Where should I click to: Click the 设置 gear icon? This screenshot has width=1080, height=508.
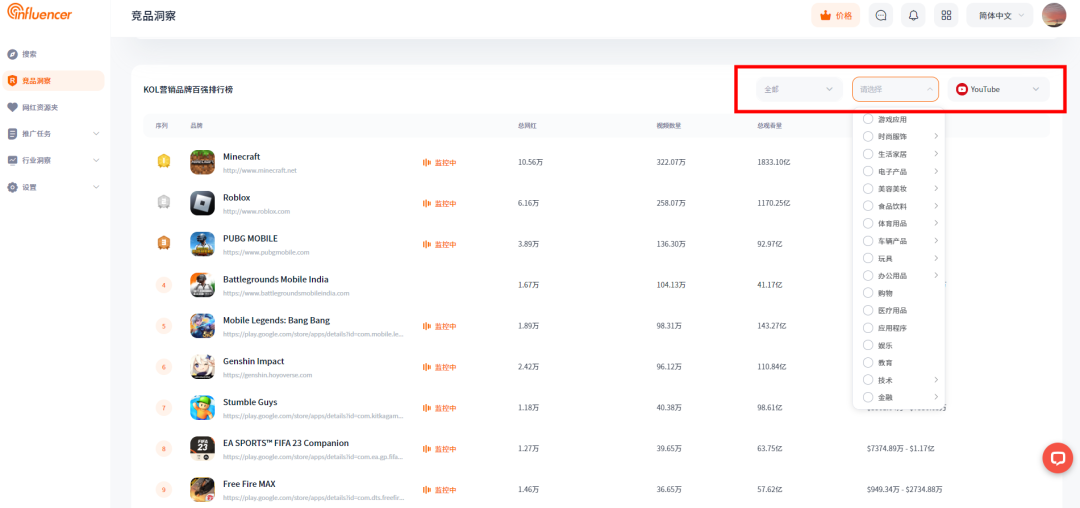coord(12,187)
